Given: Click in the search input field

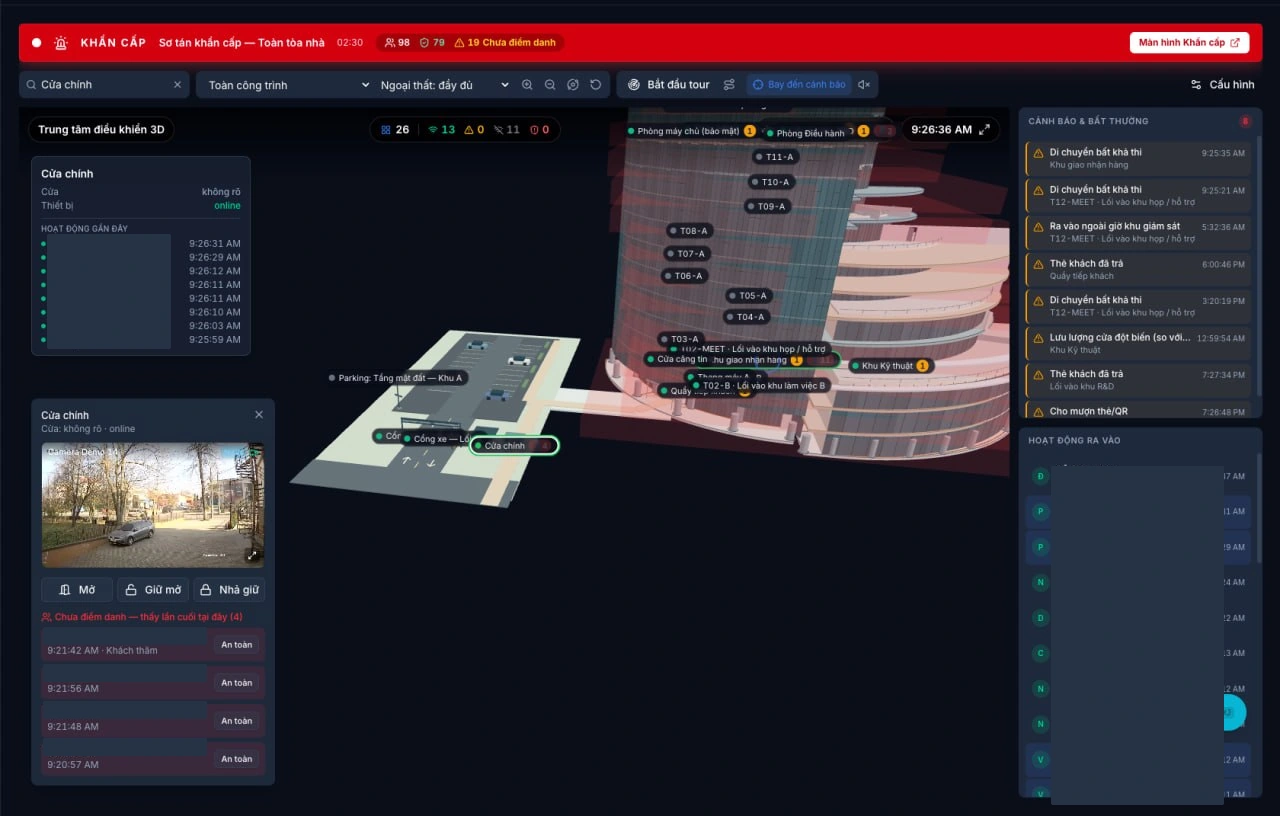Looking at the screenshot, I should (x=104, y=85).
